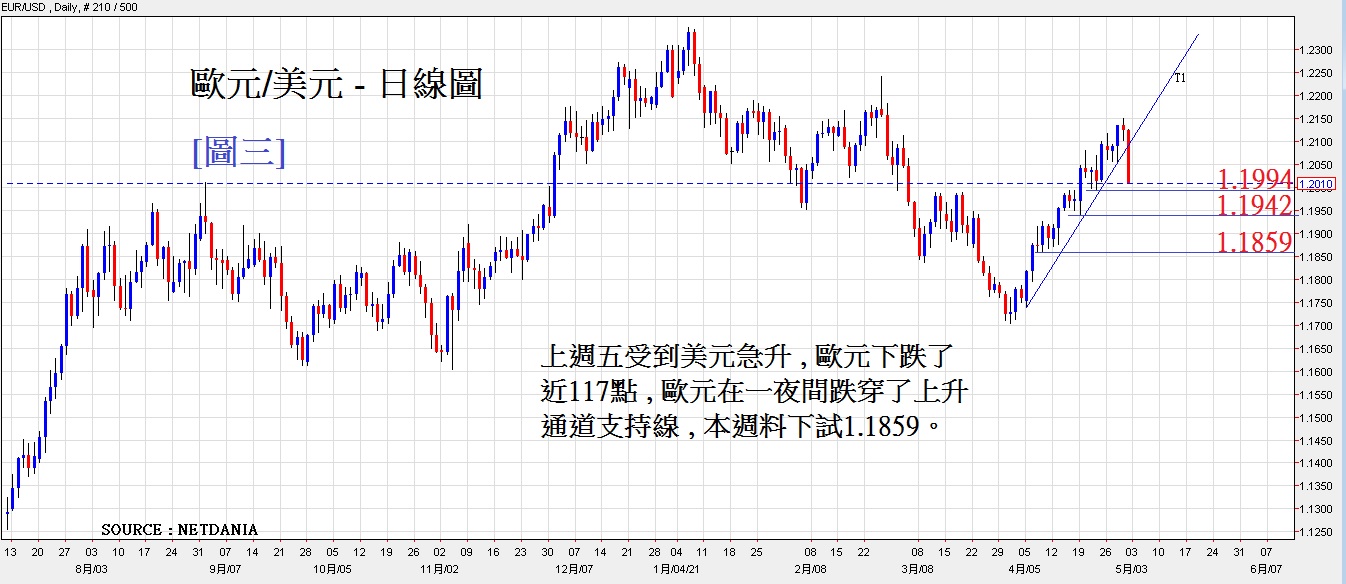This screenshot has width=1346, height=584.
Task: Select the Chinese commentary text block
Action: coord(752,392)
